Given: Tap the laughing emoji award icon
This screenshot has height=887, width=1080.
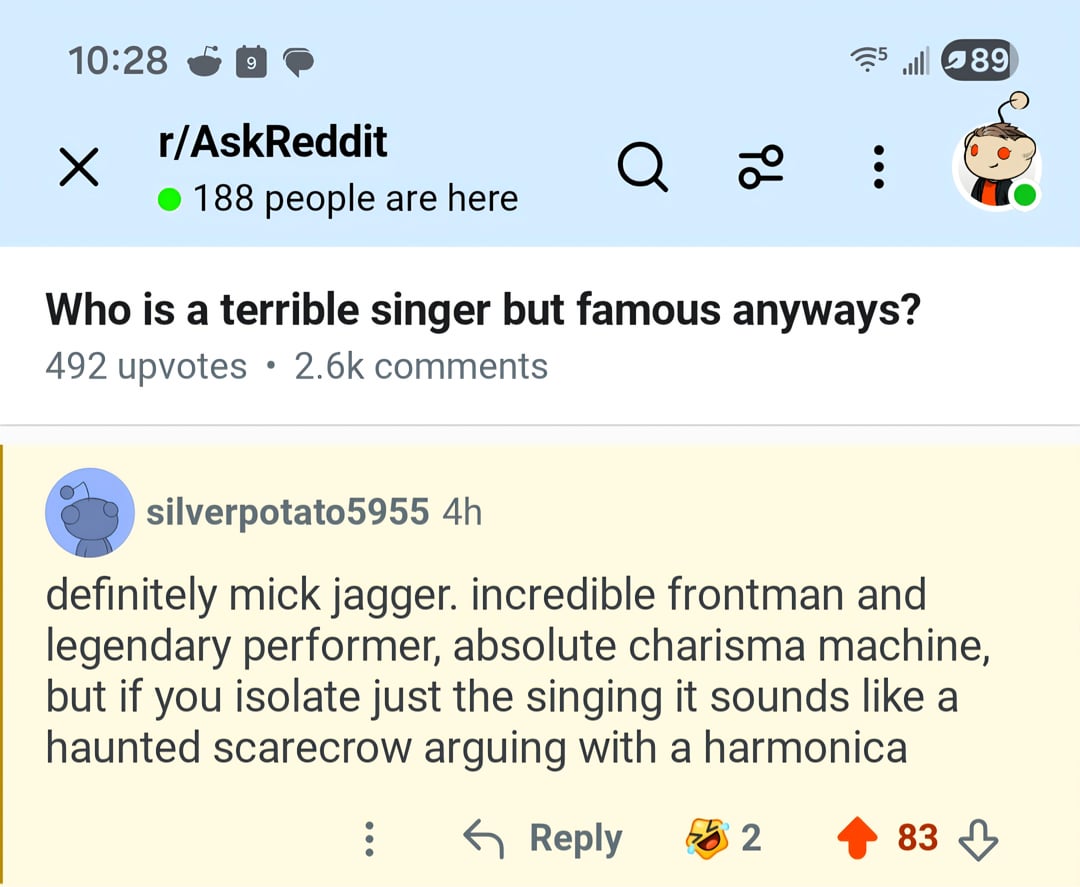Looking at the screenshot, I should click(706, 838).
